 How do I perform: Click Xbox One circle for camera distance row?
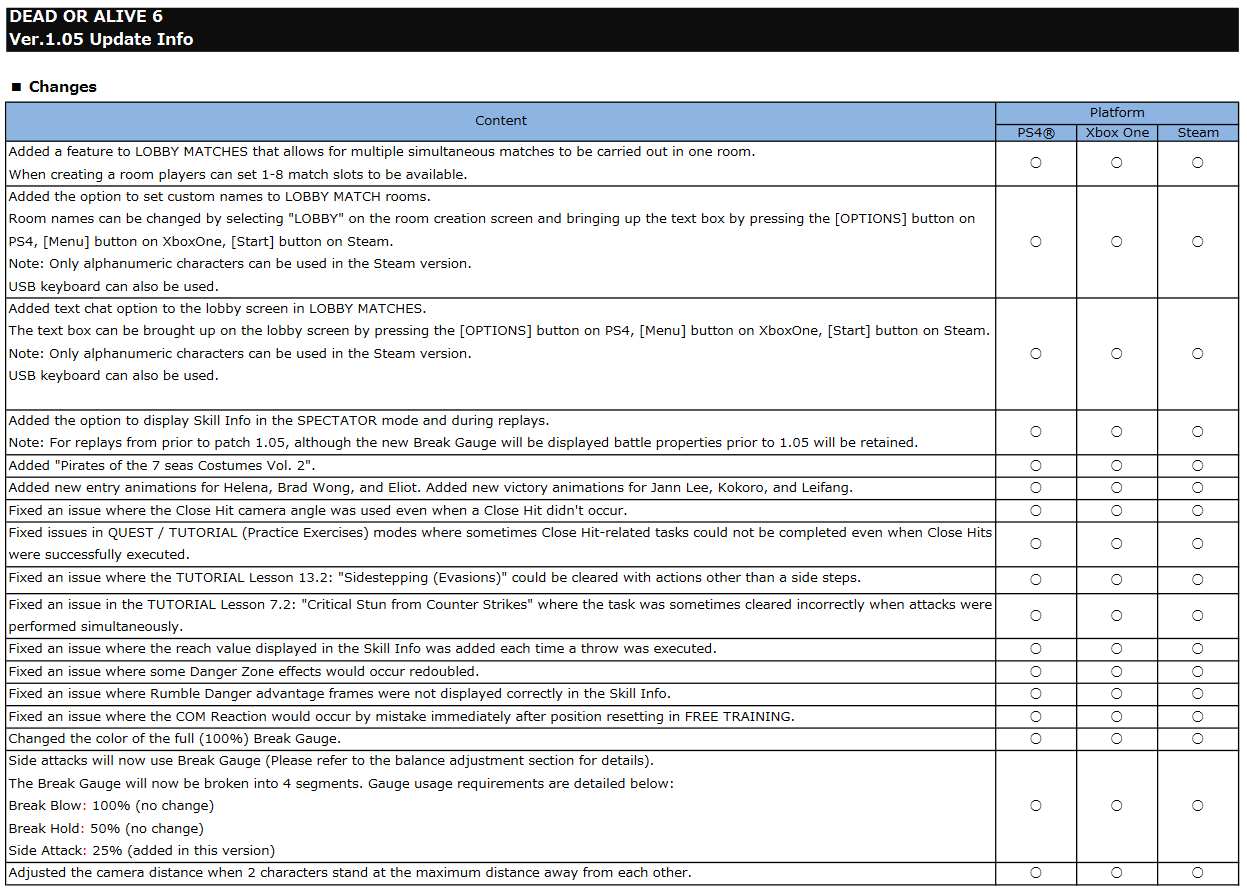point(1116,873)
